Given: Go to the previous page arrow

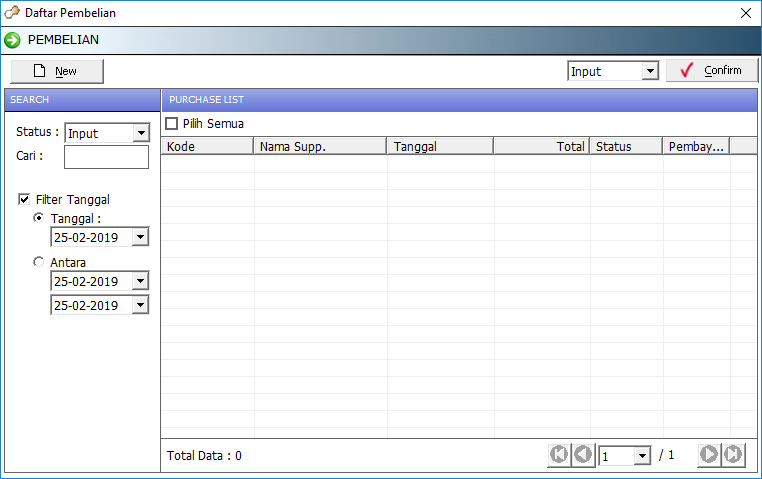Looking at the screenshot, I should click(x=582, y=455).
